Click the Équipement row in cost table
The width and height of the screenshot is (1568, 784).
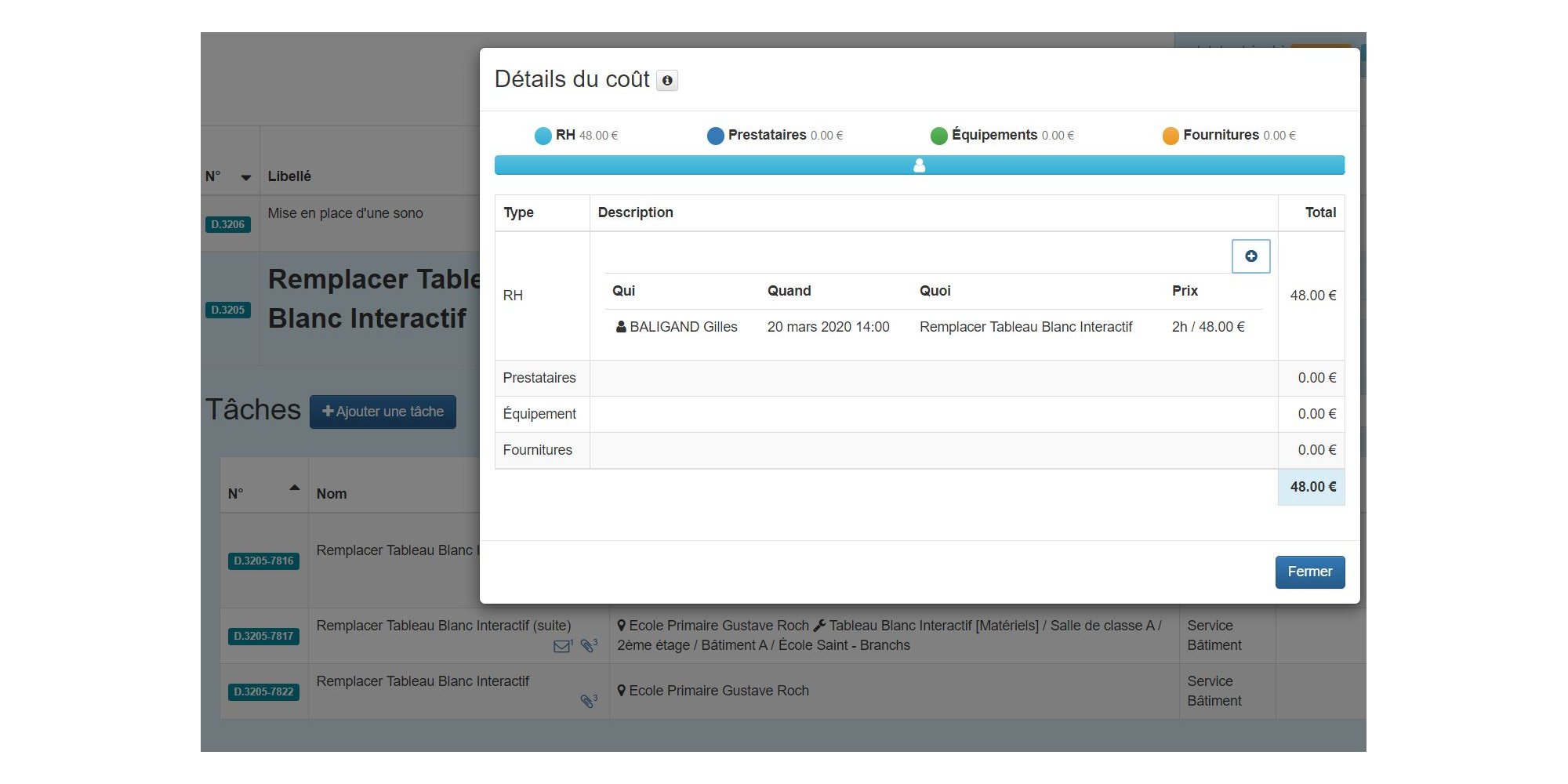[920, 414]
